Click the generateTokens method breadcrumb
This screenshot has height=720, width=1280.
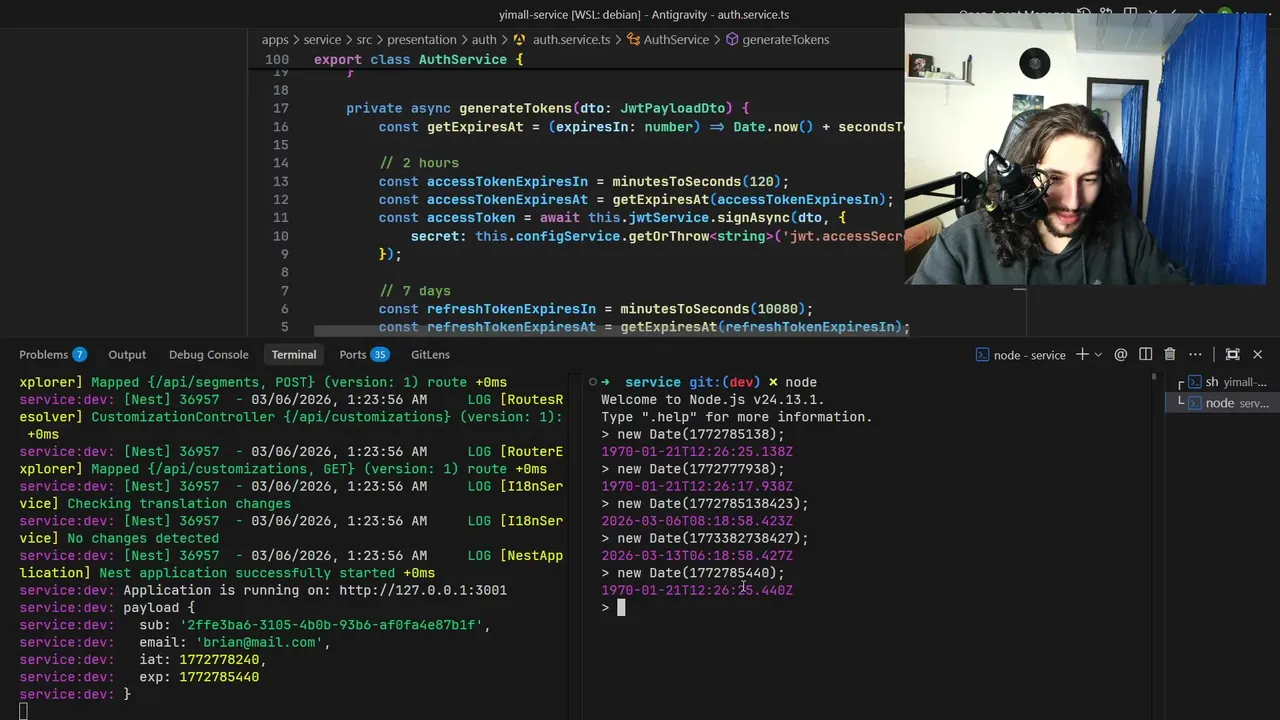777,40
